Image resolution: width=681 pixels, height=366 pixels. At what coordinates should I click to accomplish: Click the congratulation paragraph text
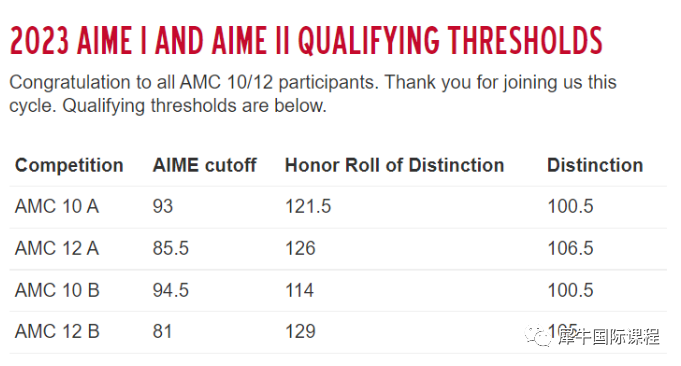(x=313, y=94)
